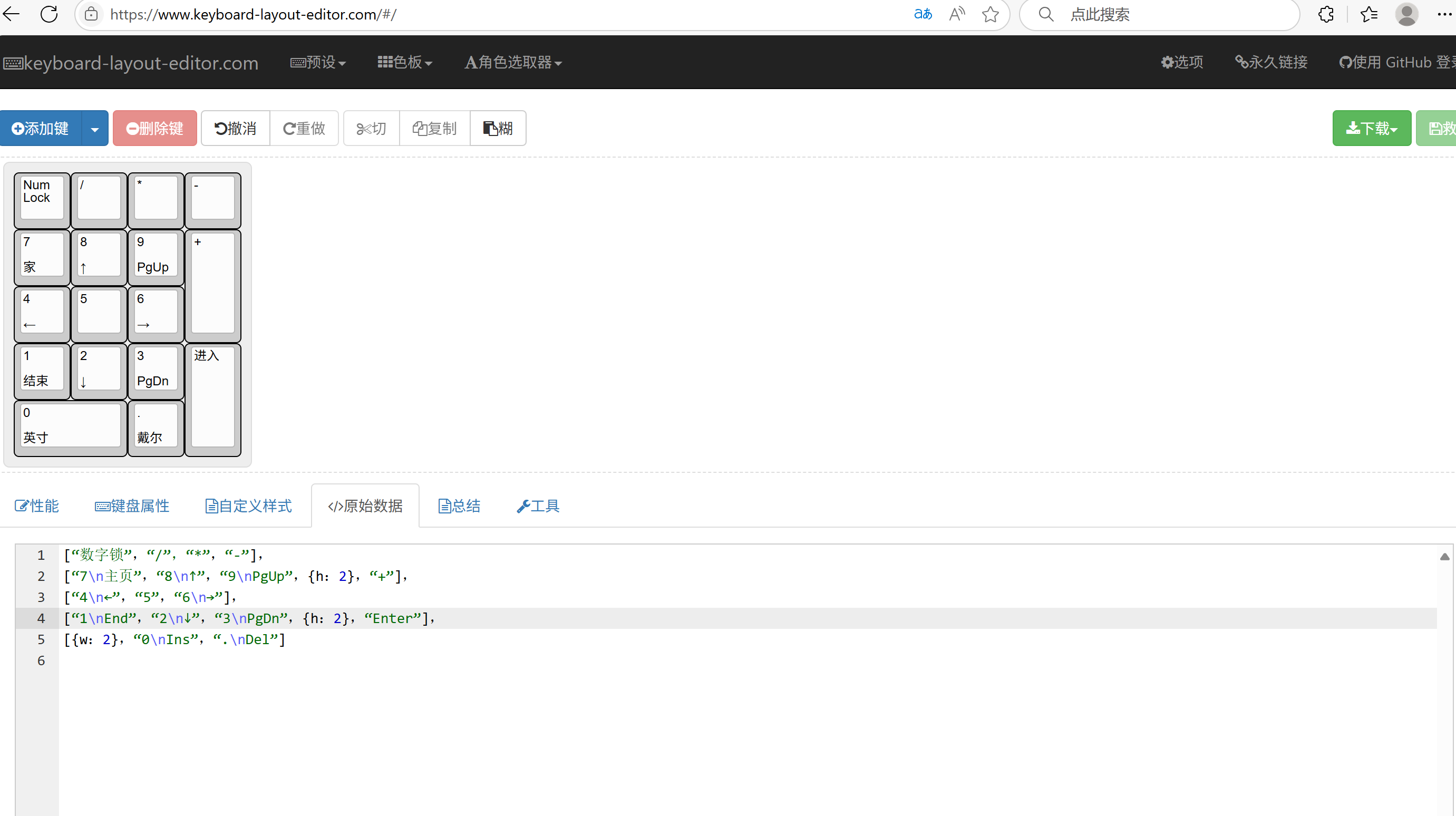
Task: Star this page as a favorite
Action: point(991,14)
